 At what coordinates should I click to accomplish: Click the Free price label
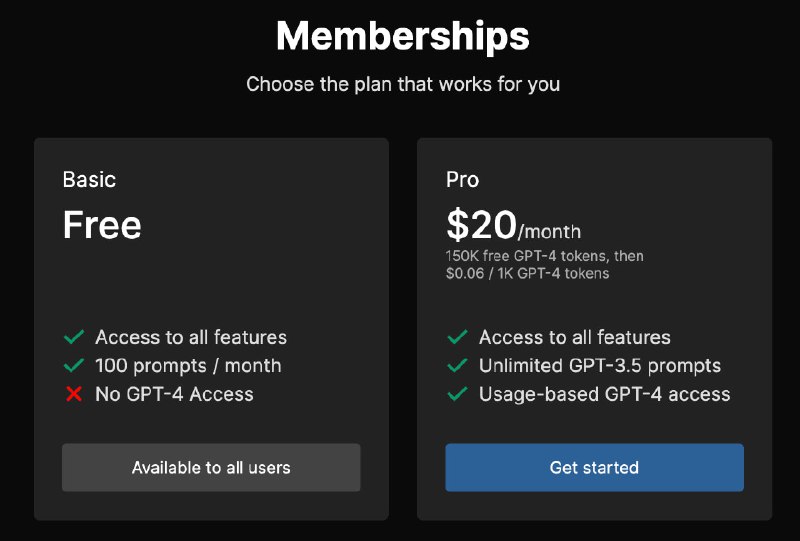coord(102,225)
